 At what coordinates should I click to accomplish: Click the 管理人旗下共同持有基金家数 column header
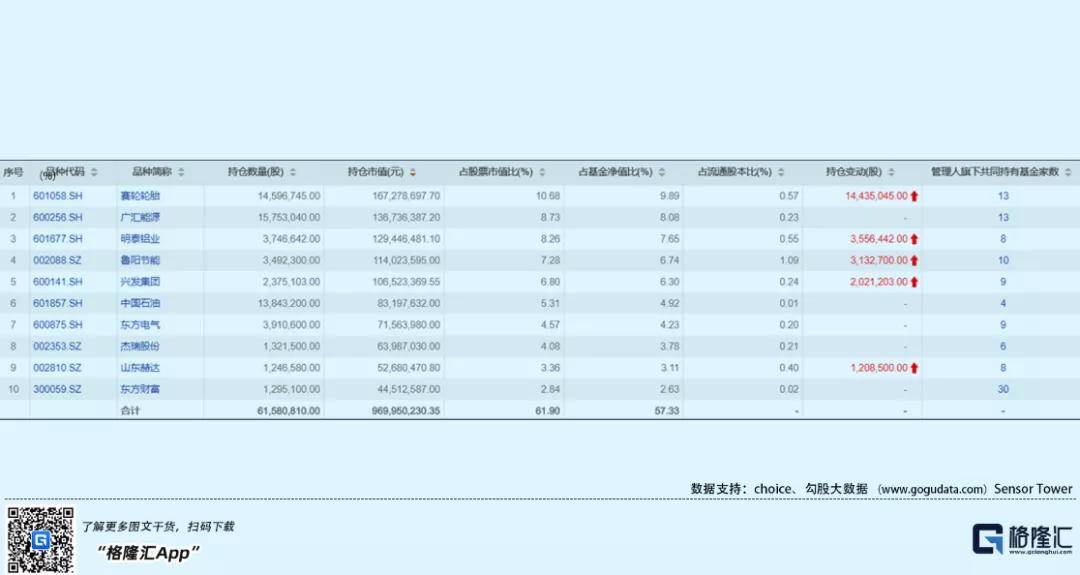(994, 172)
